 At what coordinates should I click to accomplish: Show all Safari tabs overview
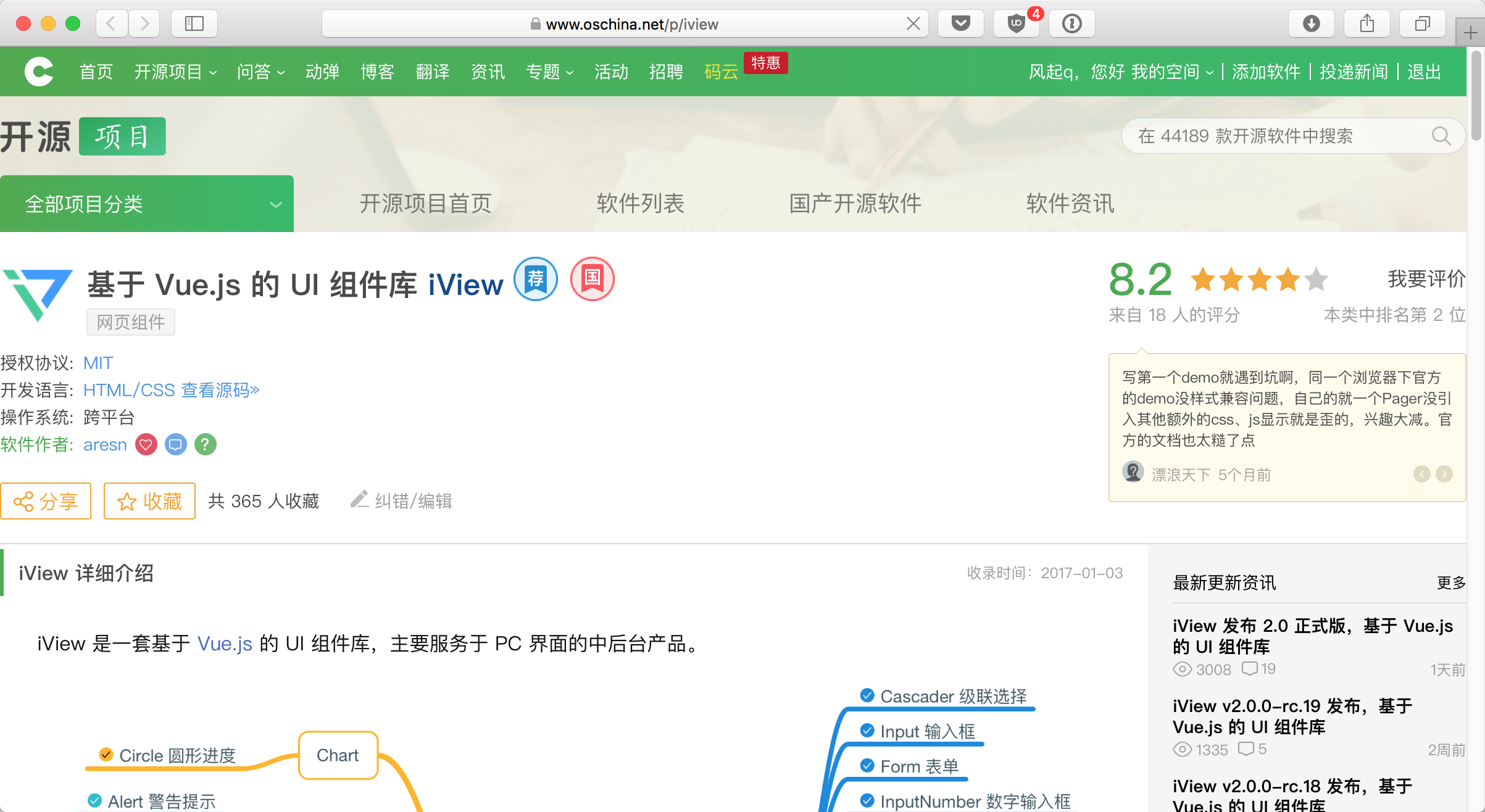[1423, 24]
